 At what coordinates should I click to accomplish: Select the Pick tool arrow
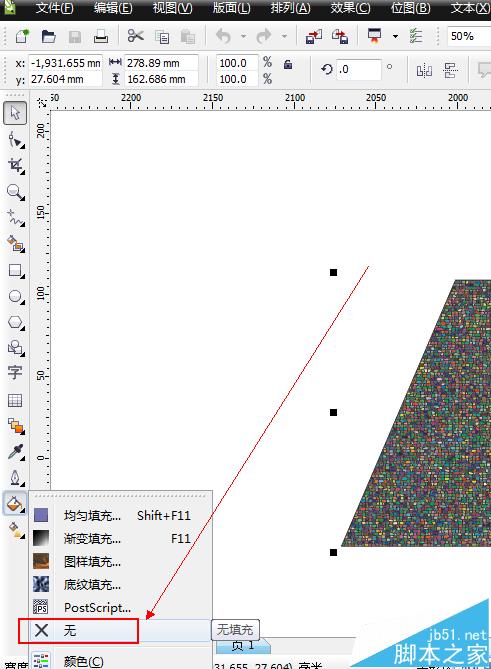click(x=15, y=113)
